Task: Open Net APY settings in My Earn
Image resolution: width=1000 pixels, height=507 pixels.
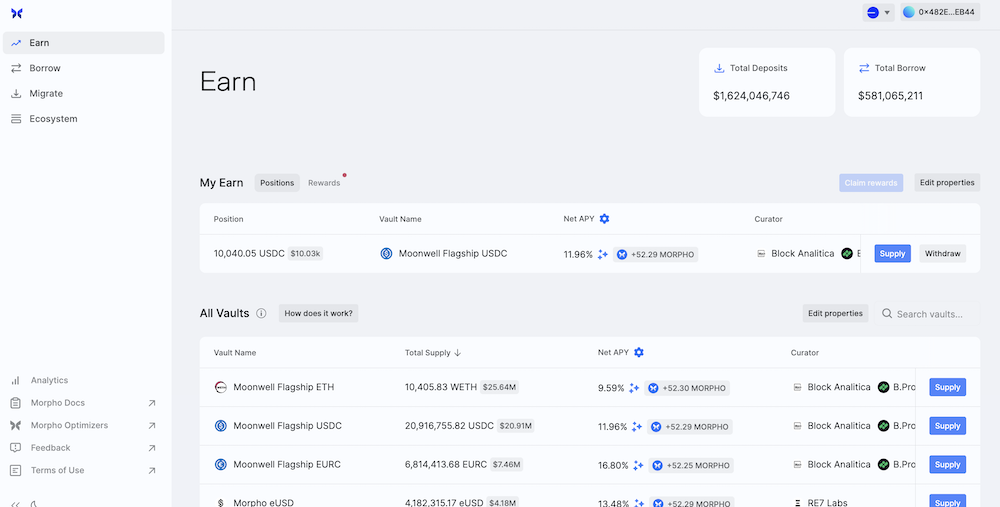Action: [605, 219]
